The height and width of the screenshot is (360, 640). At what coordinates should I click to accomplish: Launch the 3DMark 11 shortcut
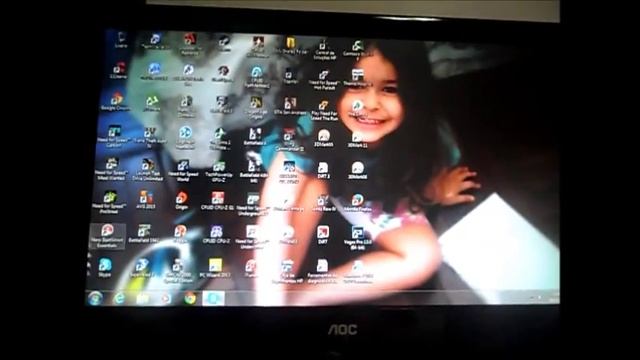(358, 140)
